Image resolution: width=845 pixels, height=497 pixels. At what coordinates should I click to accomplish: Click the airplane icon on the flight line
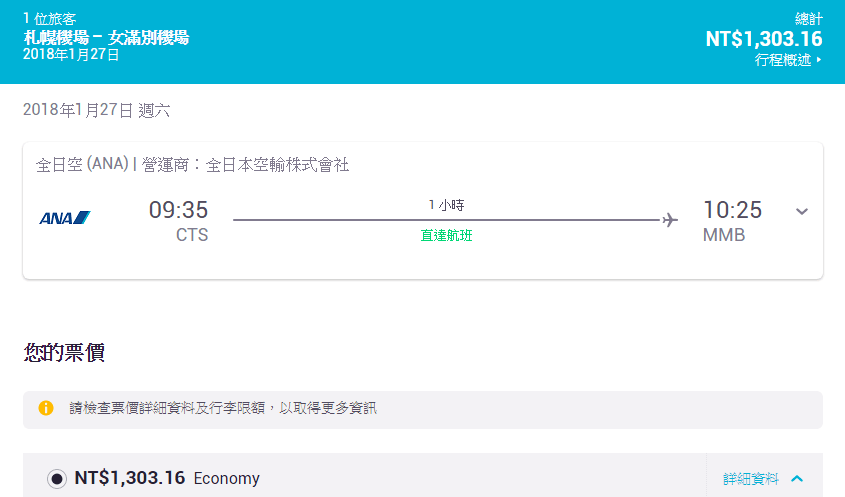point(670,220)
